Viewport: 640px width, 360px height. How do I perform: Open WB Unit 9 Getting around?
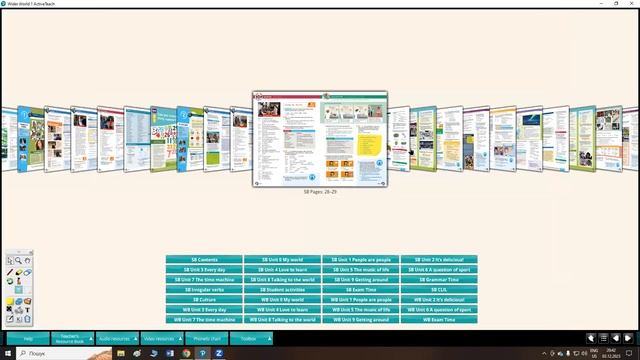361,320
